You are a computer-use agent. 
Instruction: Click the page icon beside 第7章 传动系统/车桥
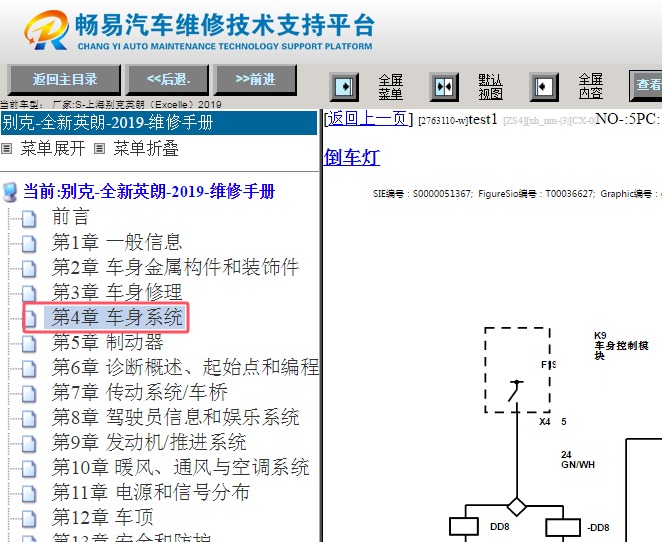(x=29, y=393)
